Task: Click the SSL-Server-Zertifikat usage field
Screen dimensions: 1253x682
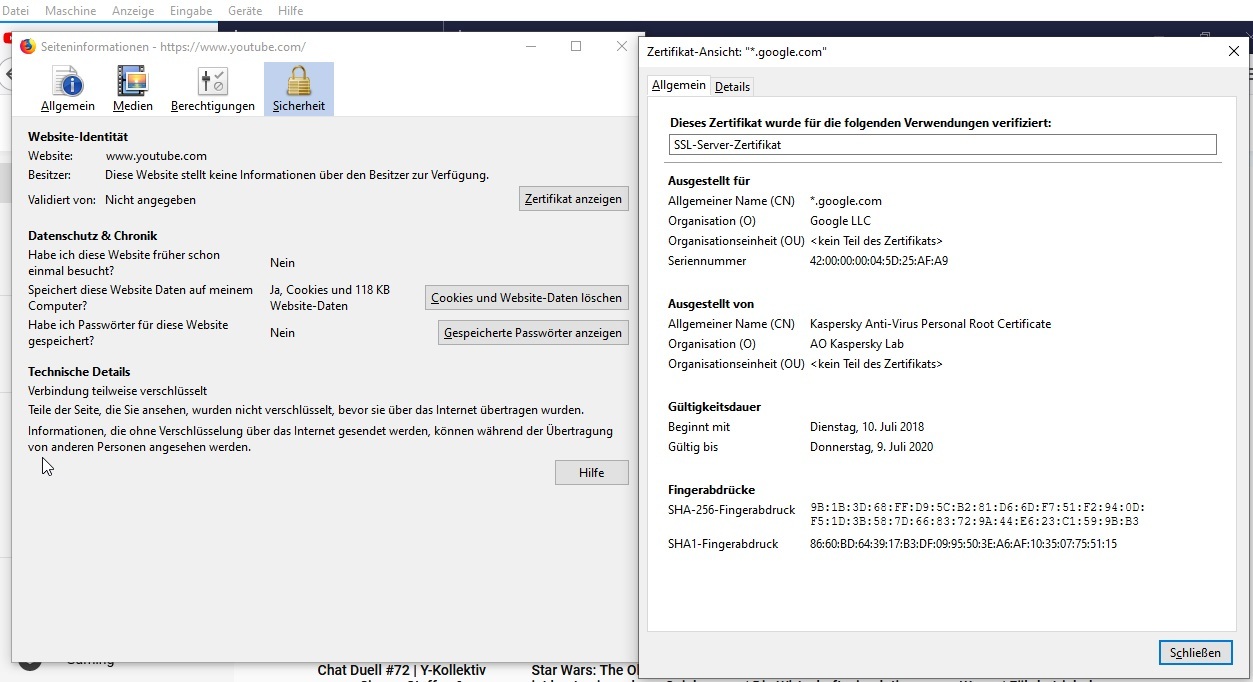Action: pos(943,144)
